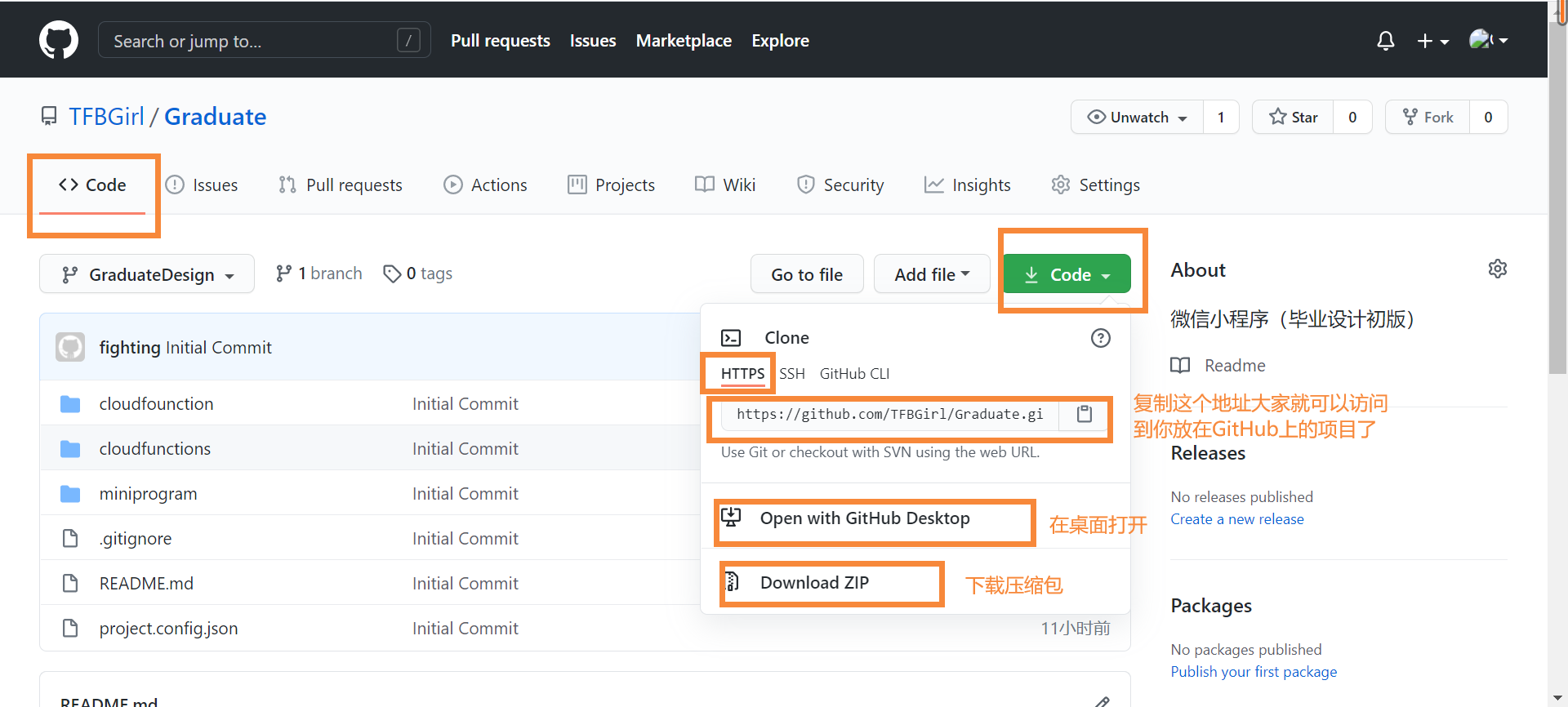View the 0 tags list
The width and height of the screenshot is (1568, 707).
click(417, 273)
